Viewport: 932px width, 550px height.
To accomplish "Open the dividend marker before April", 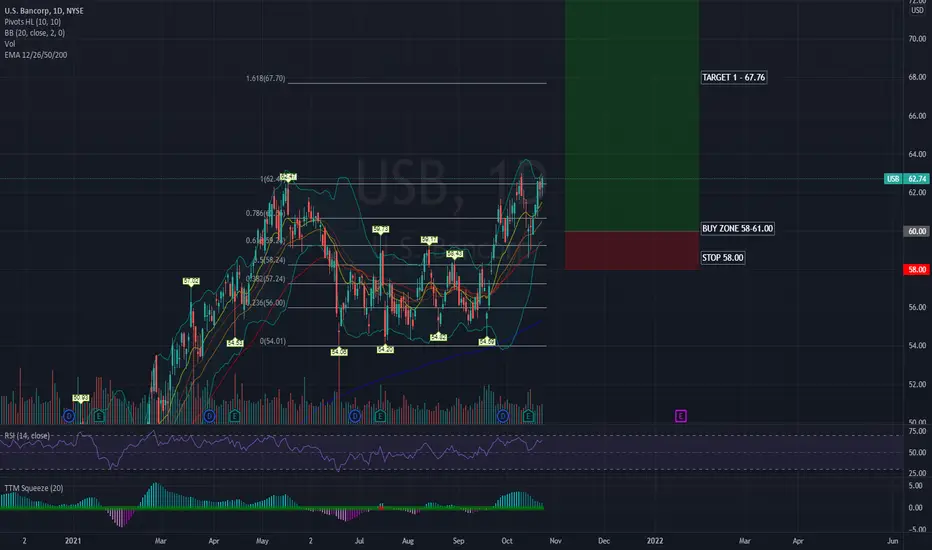I will tap(209, 416).
